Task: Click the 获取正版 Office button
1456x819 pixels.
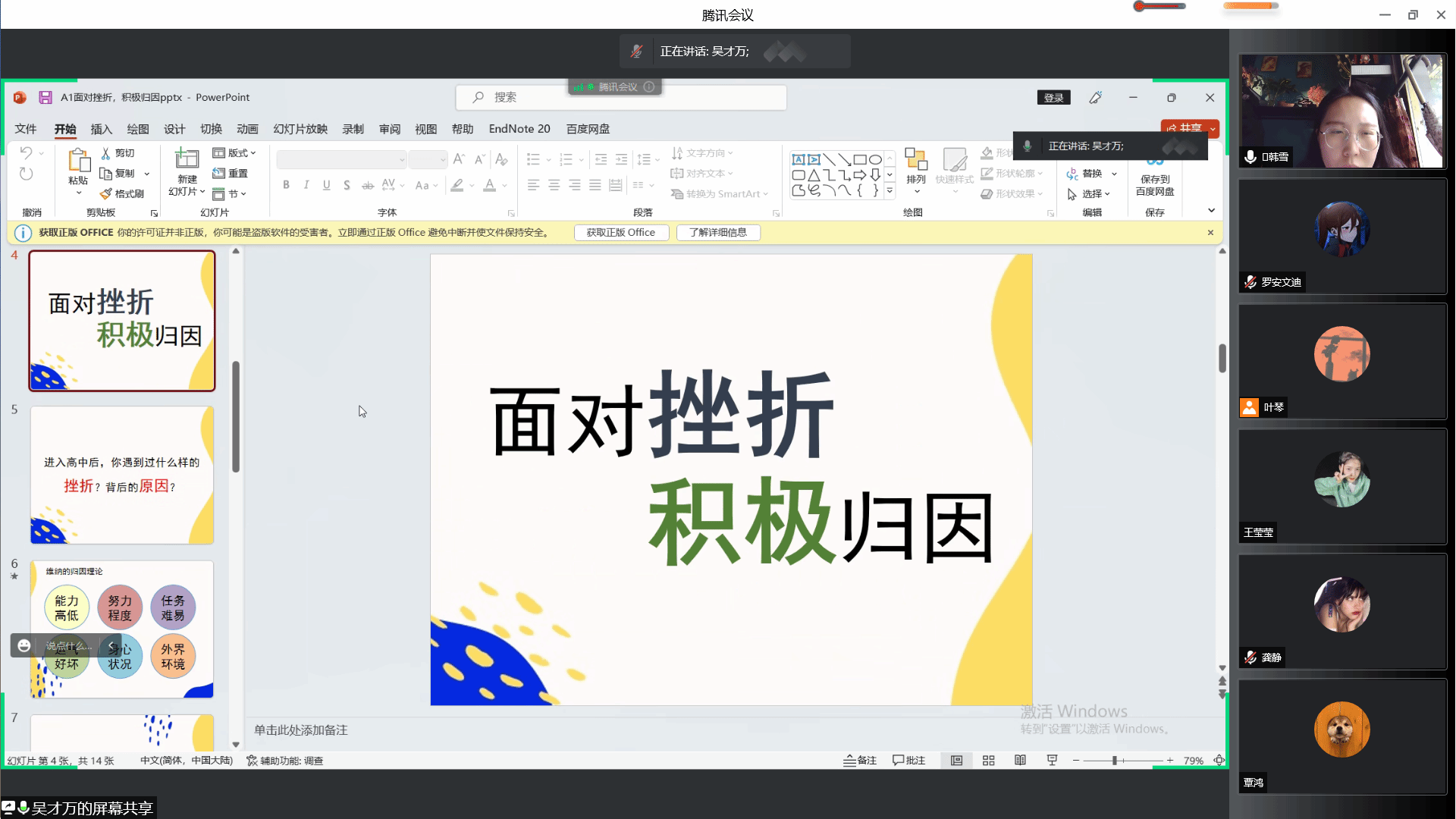Action: pyautogui.click(x=620, y=233)
